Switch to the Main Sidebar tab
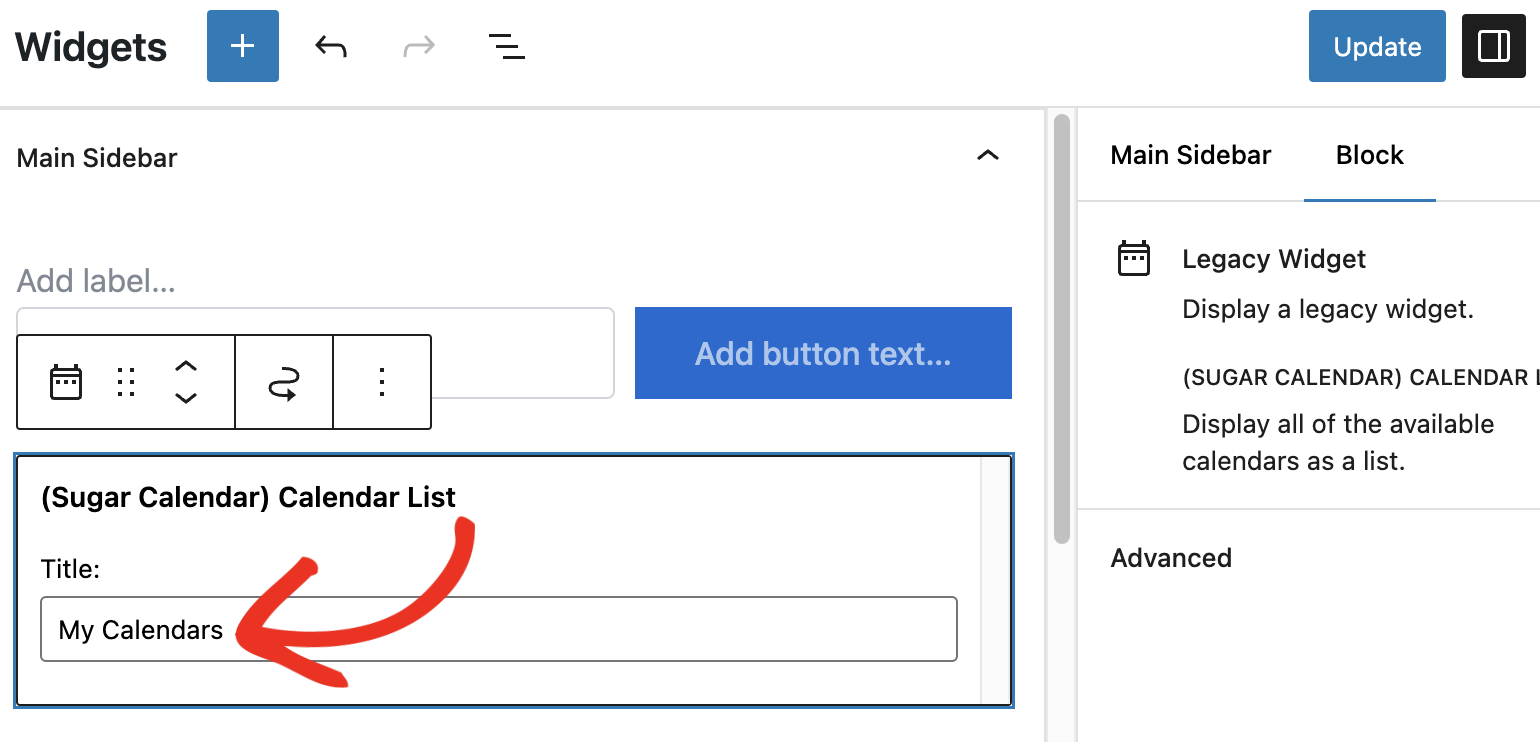Screen dimensions: 1540x742 pyautogui.click(x=1191, y=155)
